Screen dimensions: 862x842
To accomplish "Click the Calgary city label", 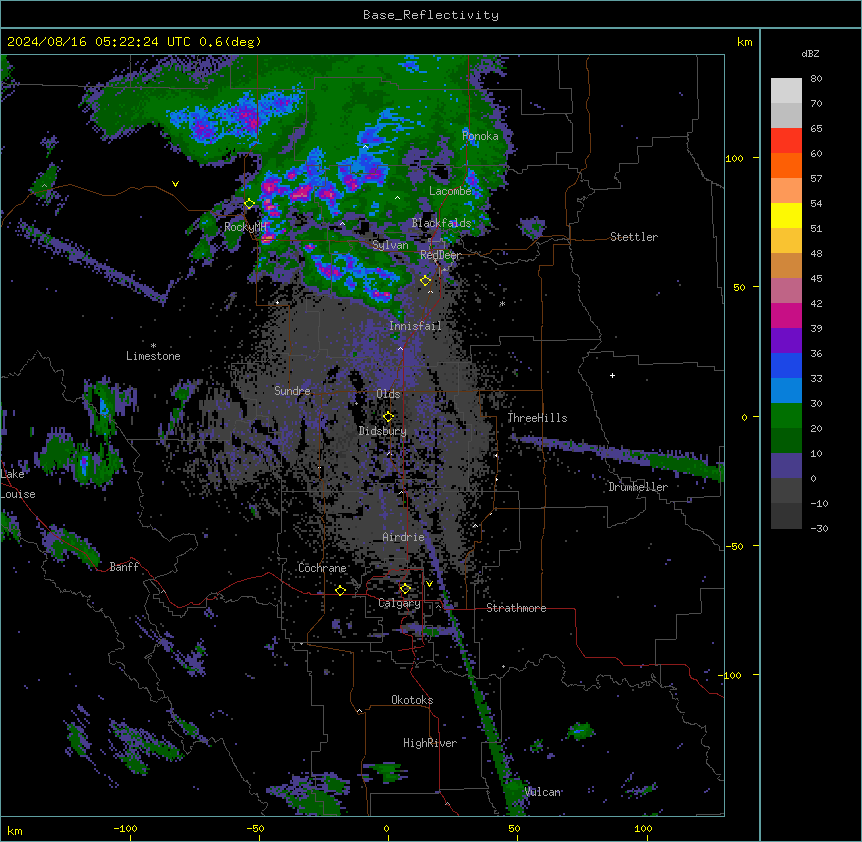I will 399,603.
